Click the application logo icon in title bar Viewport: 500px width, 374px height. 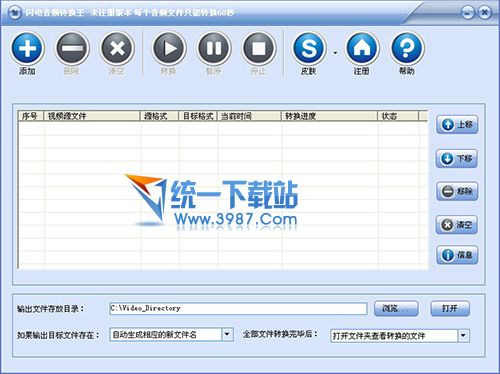[x=14, y=13]
